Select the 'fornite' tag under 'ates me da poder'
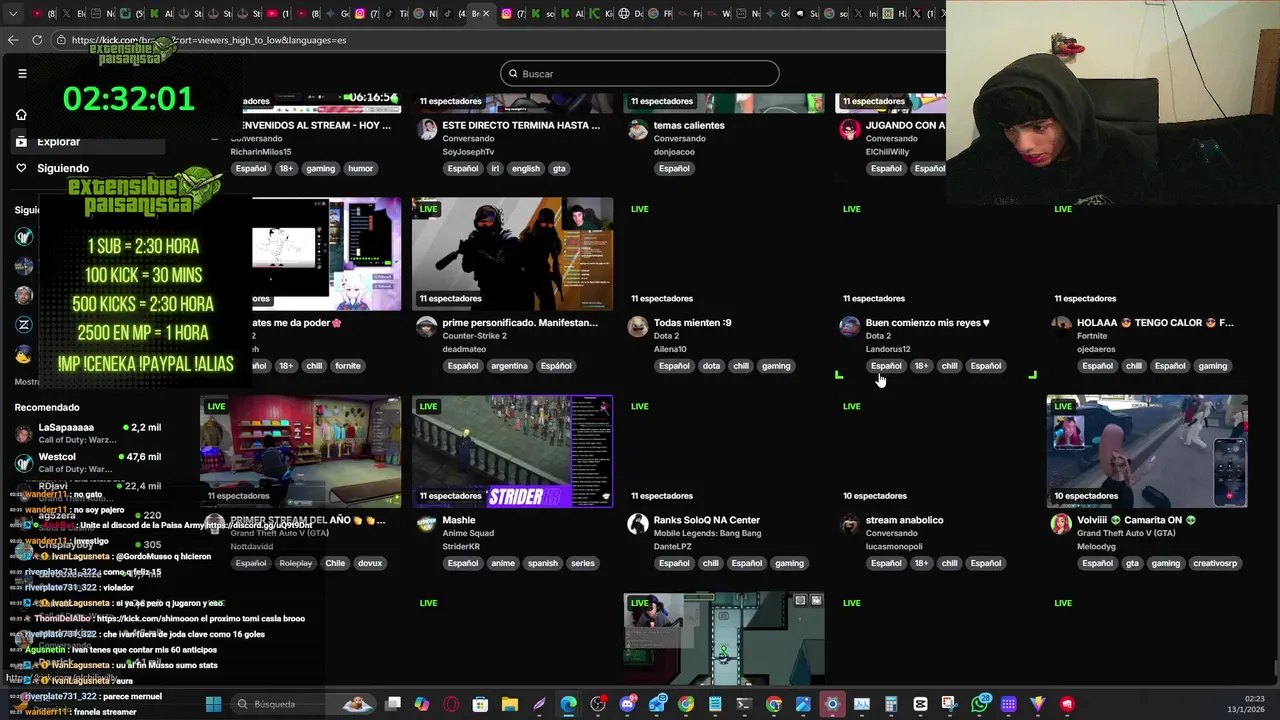The height and width of the screenshot is (720, 1280). tap(348, 366)
